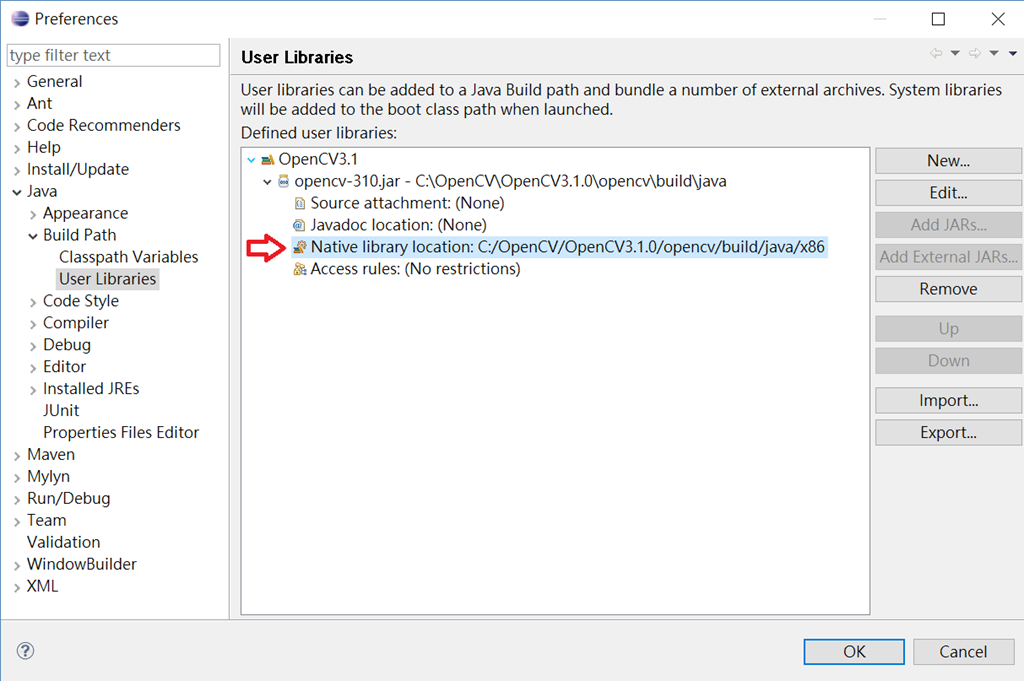Collapse the opencv-310.jar entry
Viewport: 1024px width, 681px height.
click(267, 182)
